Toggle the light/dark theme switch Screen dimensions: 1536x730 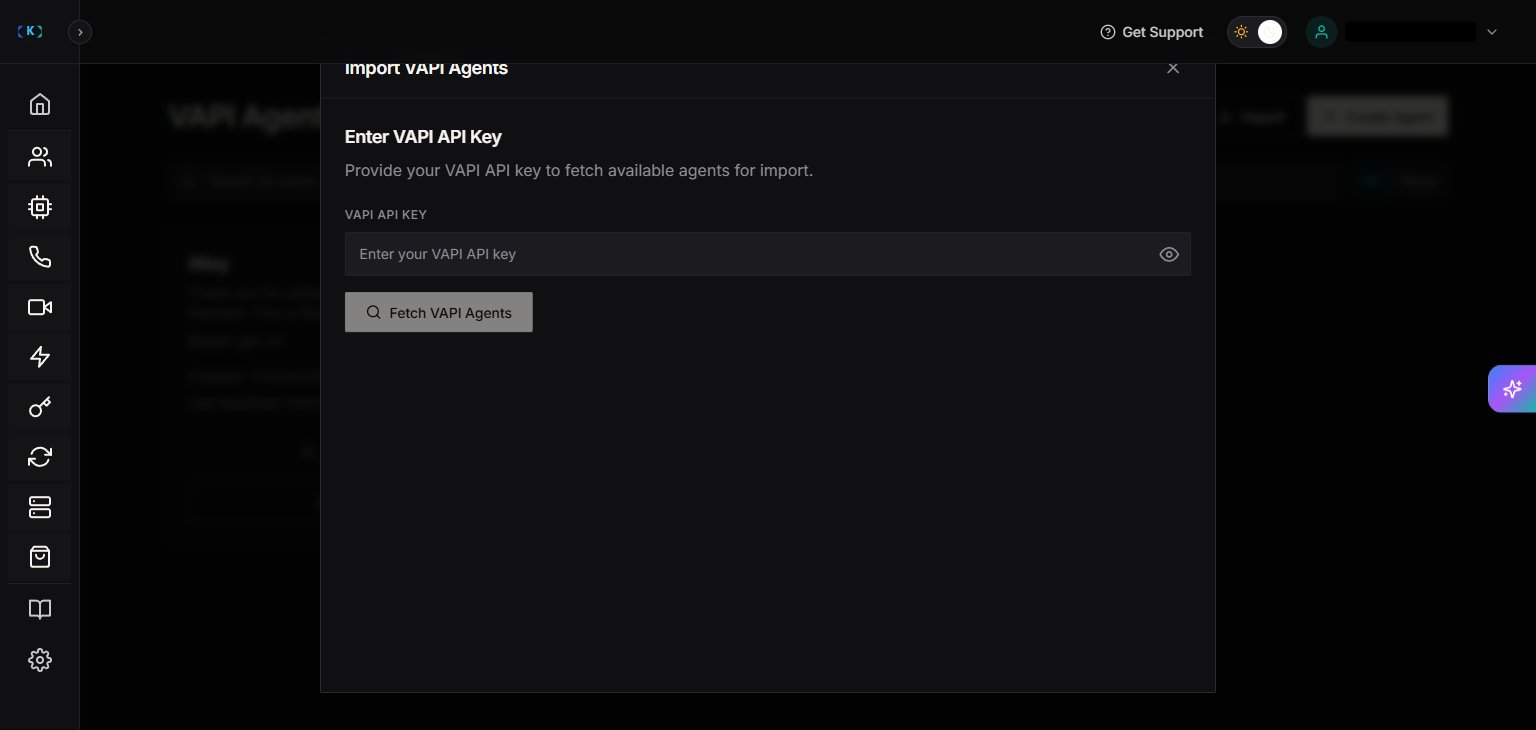click(x=1256, y=32)
